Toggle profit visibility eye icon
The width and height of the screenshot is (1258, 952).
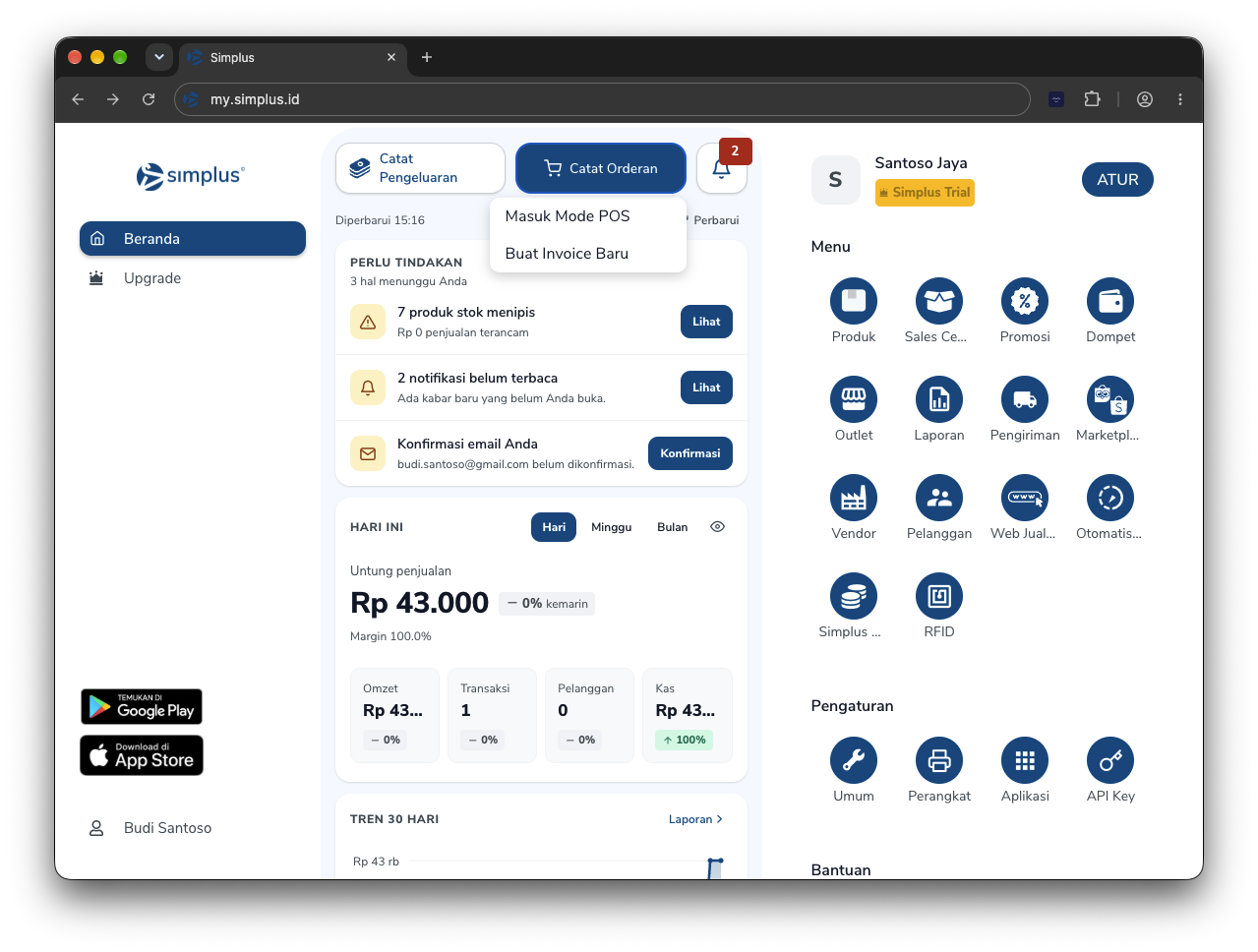point(717,527)
